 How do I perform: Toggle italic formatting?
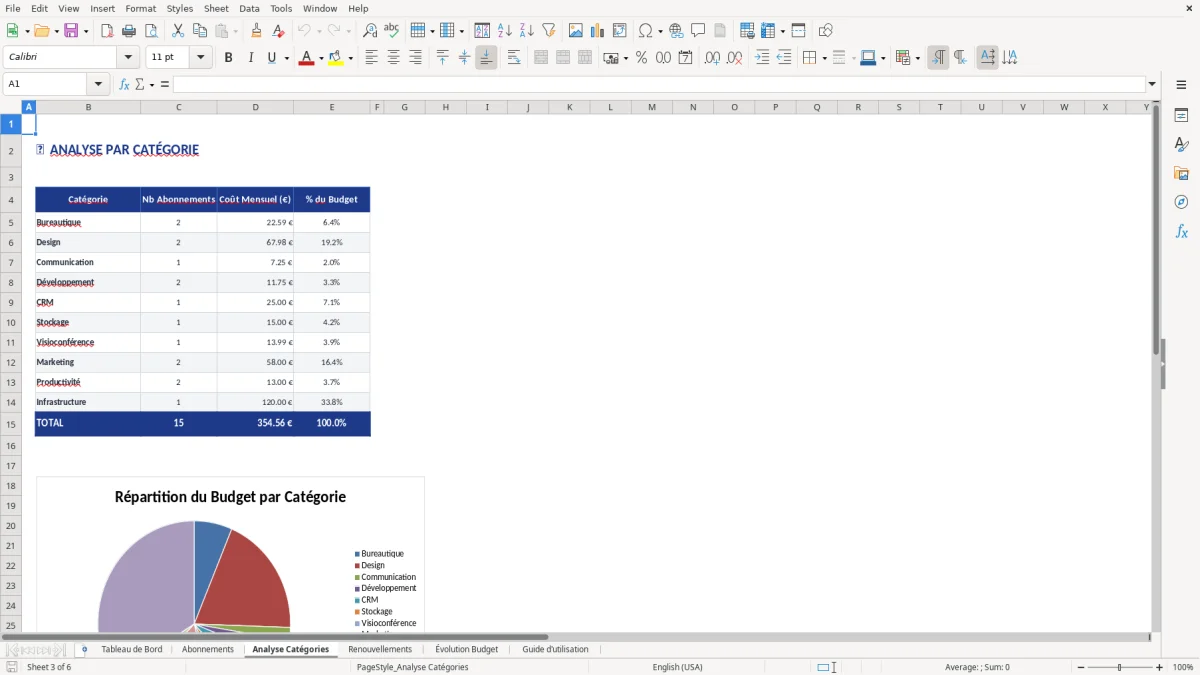coord(250,57)
